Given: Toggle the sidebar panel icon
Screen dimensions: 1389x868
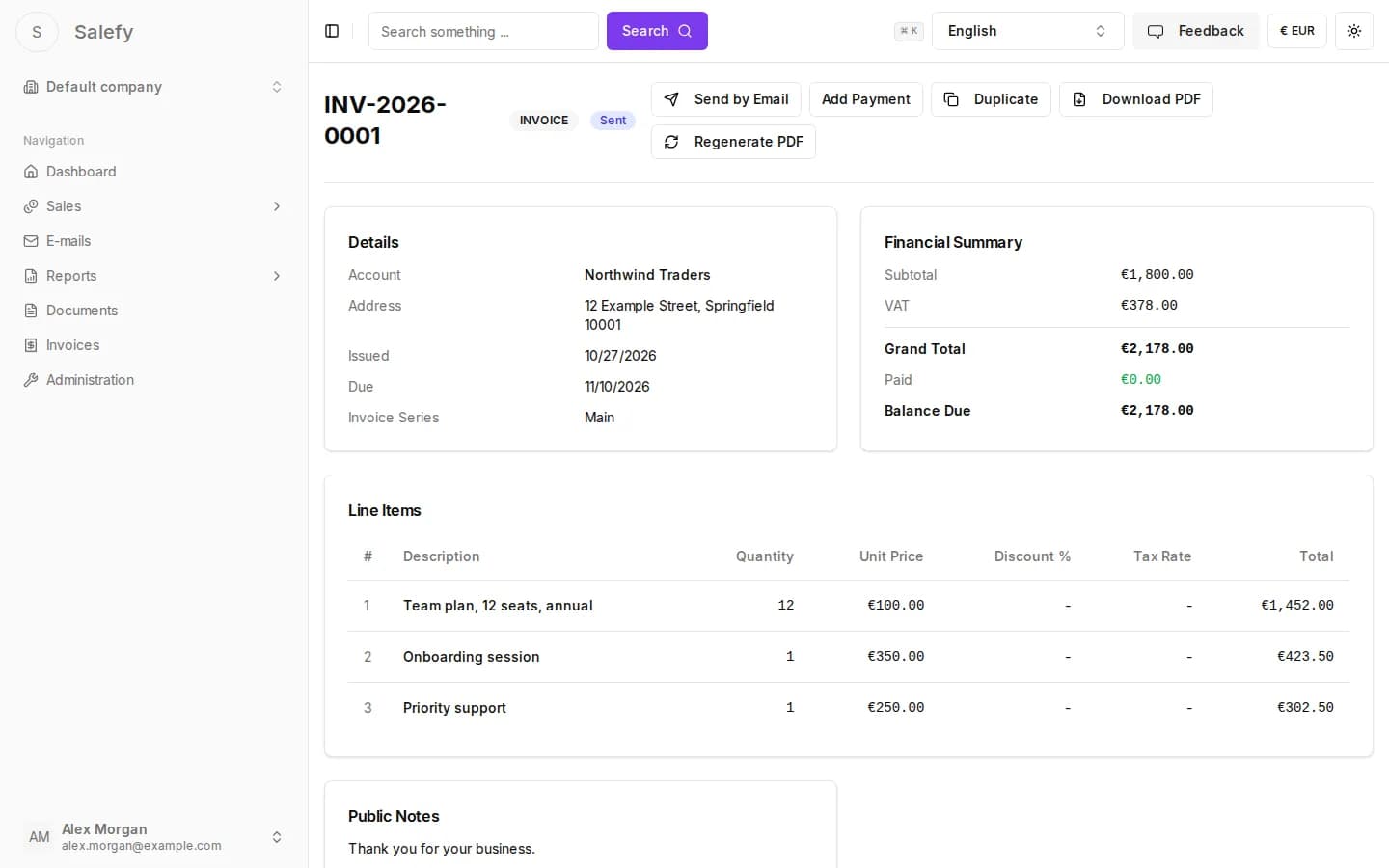Looking at the screenshot, I should [x=332, y=31].
